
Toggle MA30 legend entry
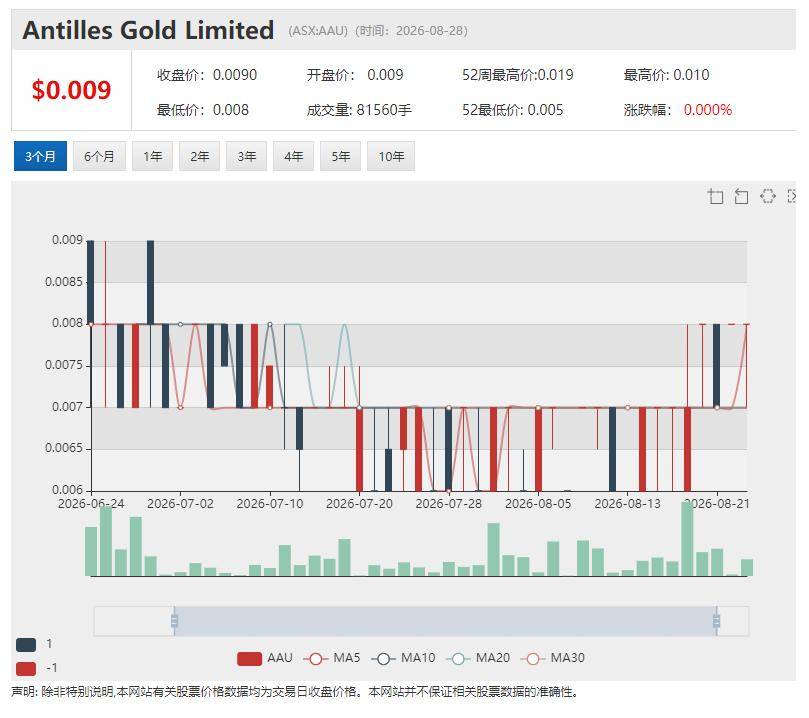pos(553,659)
